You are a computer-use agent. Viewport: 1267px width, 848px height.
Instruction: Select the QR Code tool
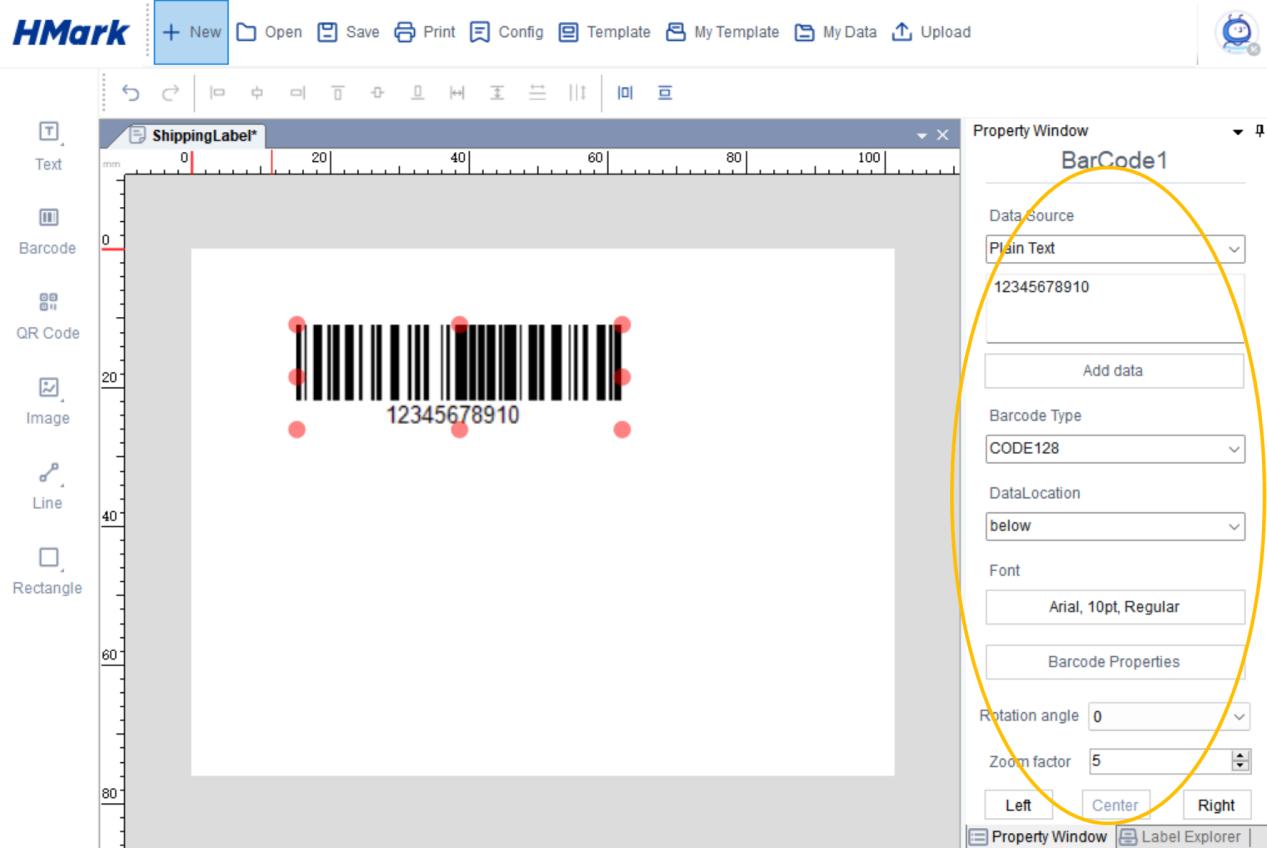(x=49, y=314)
